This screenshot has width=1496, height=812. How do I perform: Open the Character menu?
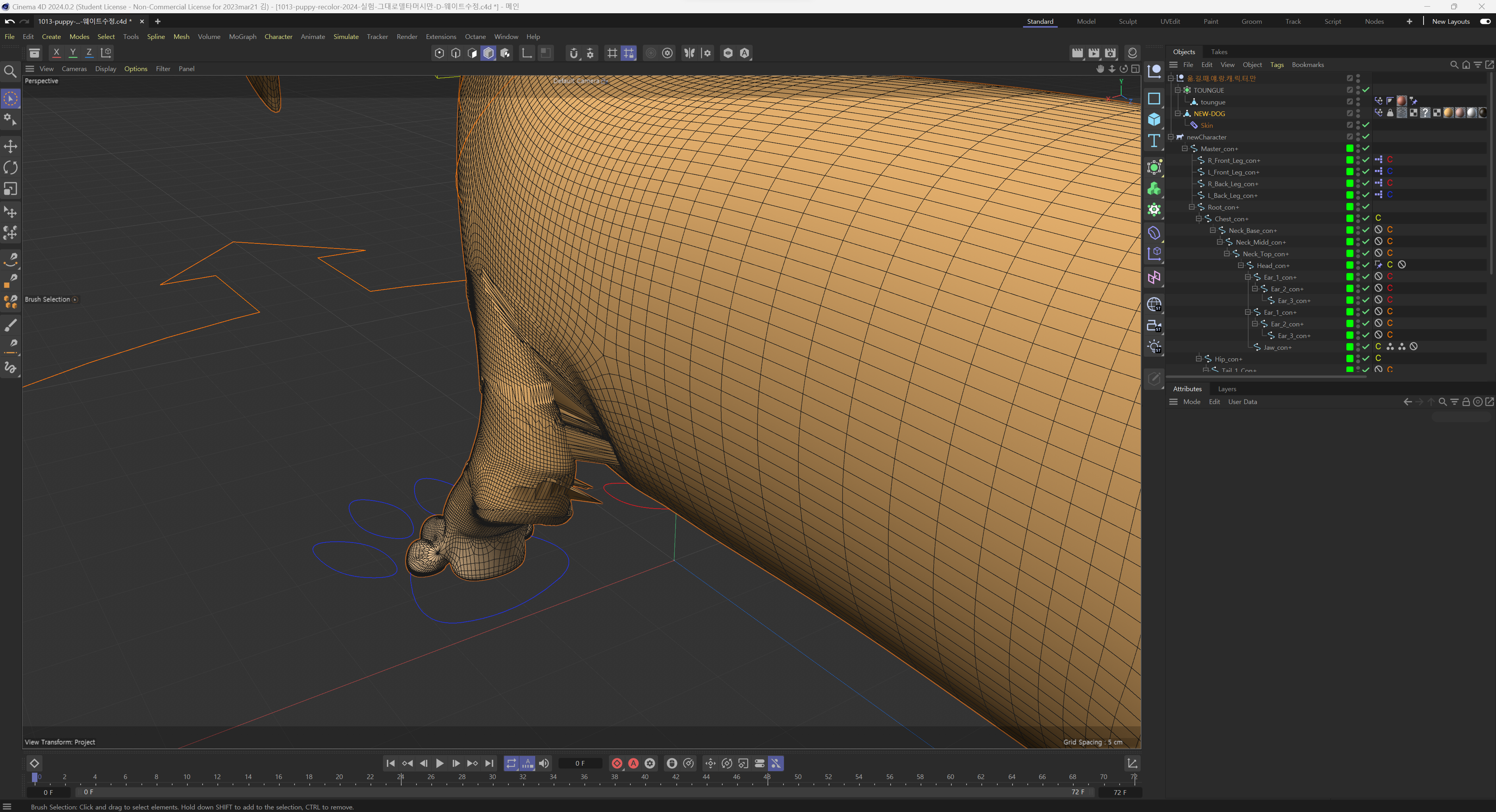click(x=278, y=37)
